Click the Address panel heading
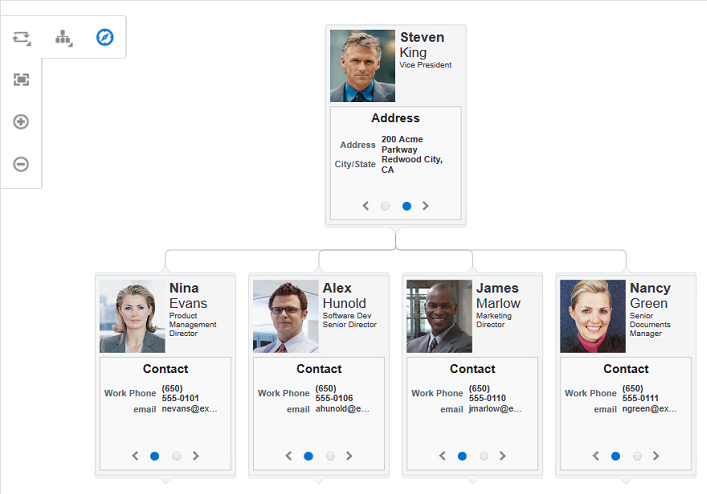The width and height of the screenshot is (707, 494). pos(395,118)
